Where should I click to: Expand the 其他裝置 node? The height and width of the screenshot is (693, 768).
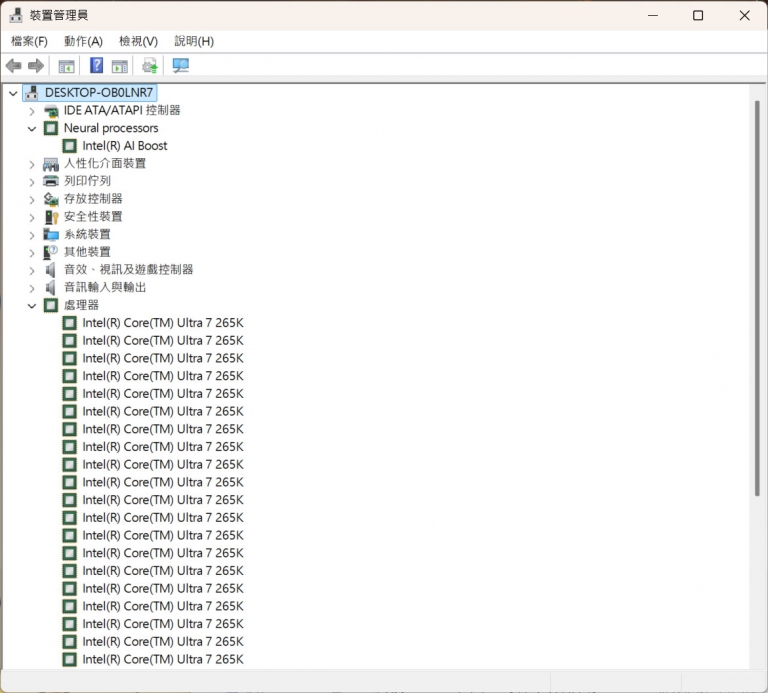(32, 253)
